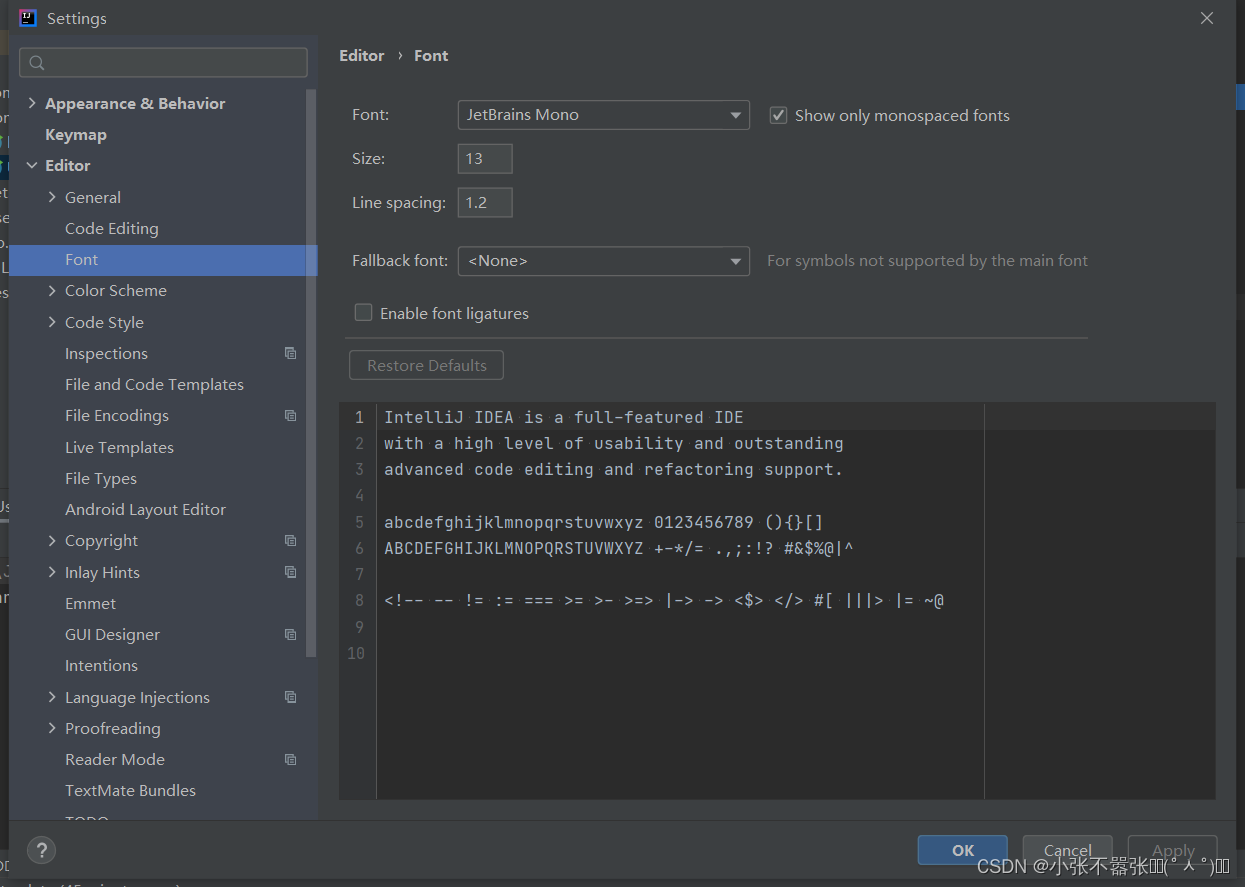This screenshot has height=887, width=1245.
Task: Expand the General tree node
Action: coord(52,197)
